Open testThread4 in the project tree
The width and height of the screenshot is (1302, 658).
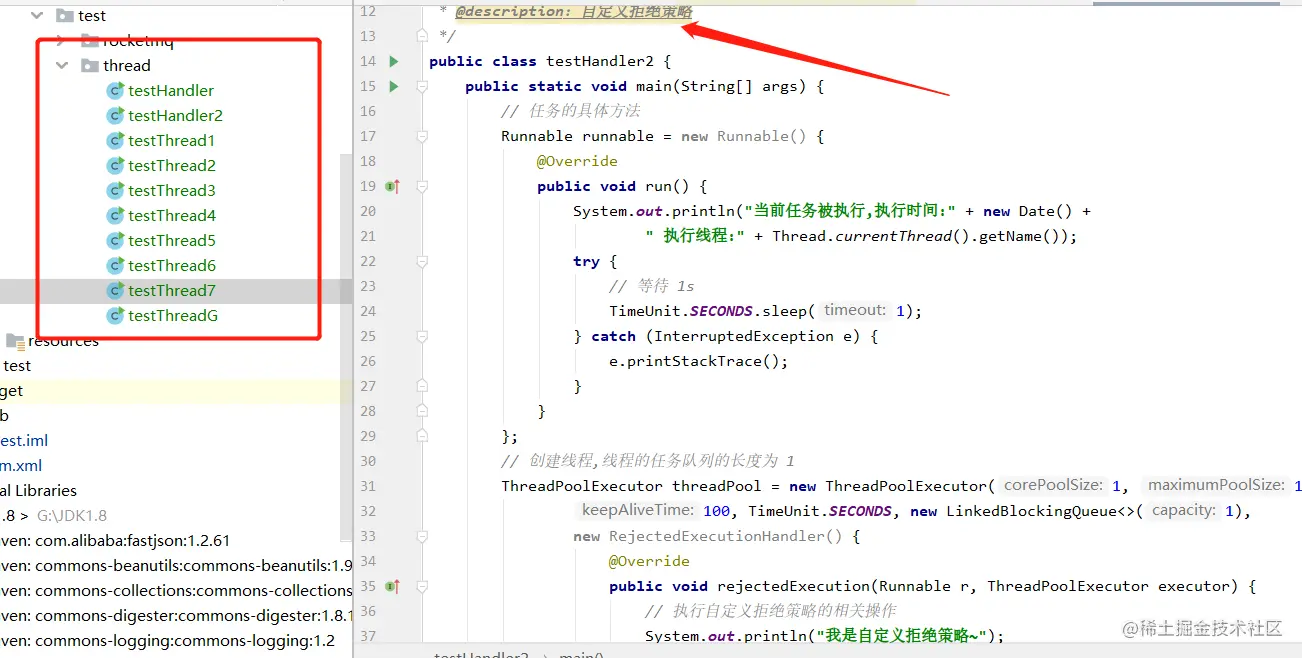[172, 215]
